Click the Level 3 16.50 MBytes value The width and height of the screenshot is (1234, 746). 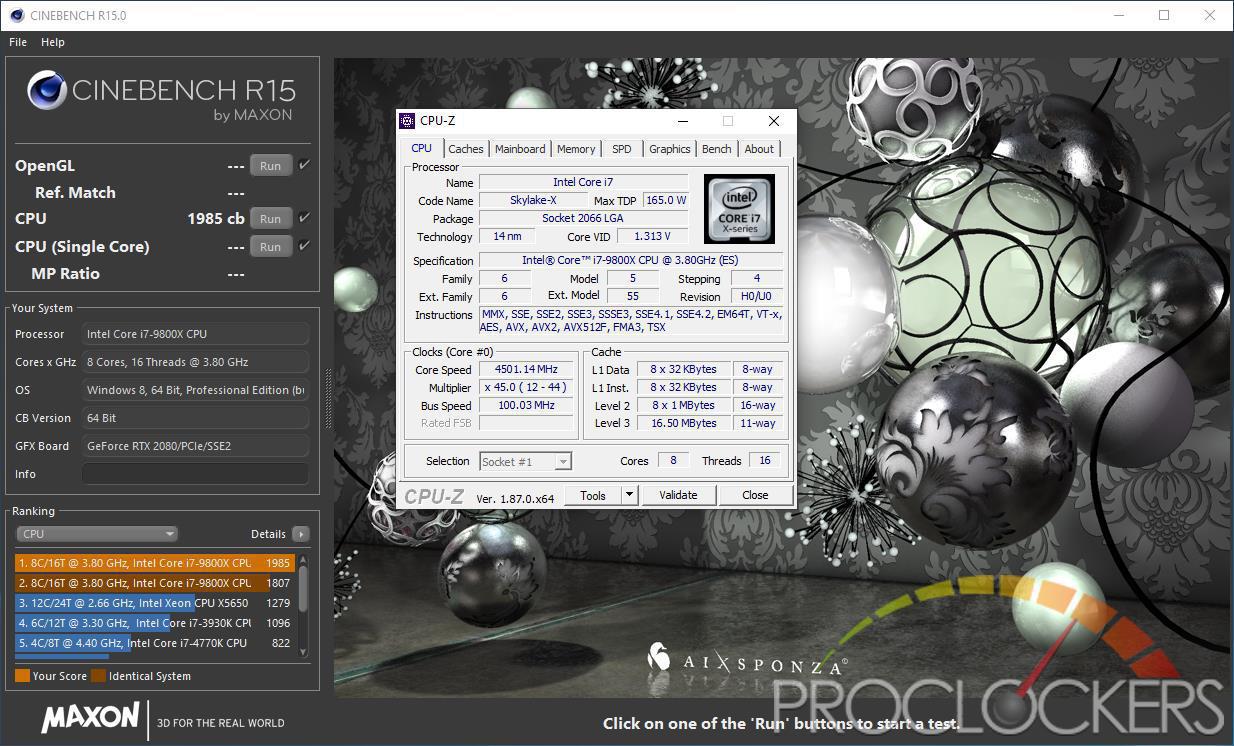(x=683, y=423)
